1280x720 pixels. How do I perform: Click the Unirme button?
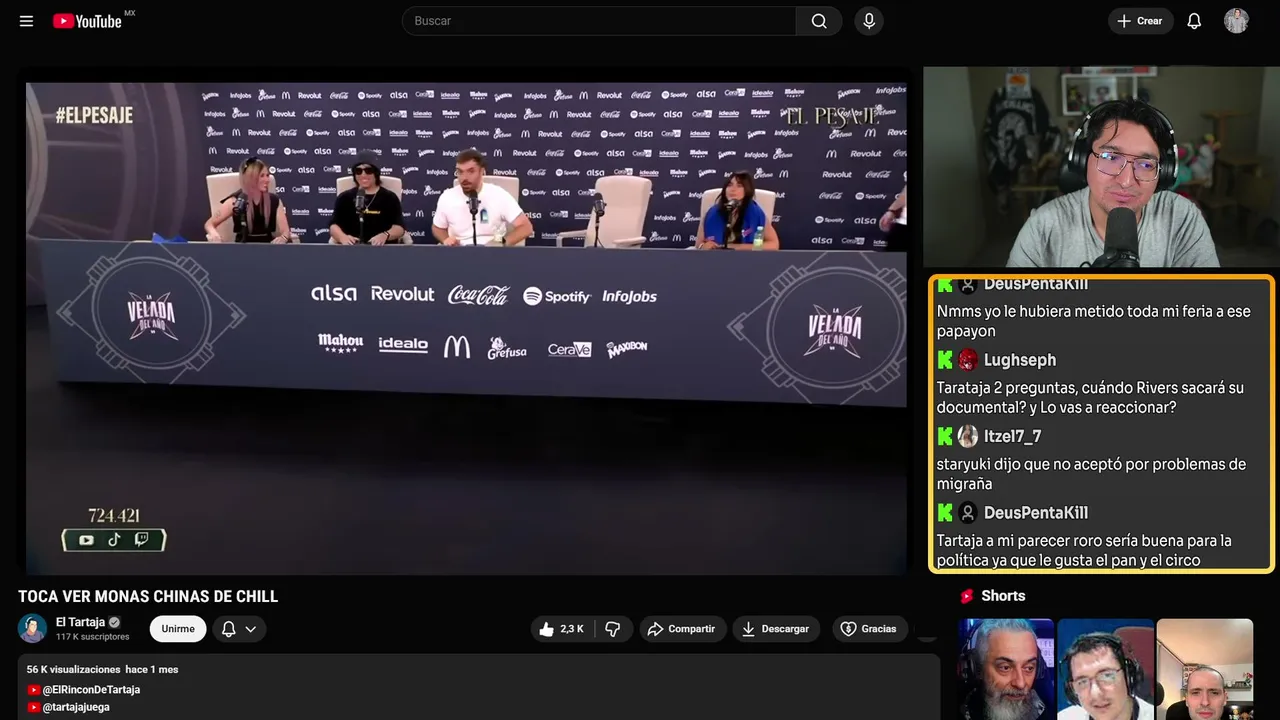pos(178,629)
